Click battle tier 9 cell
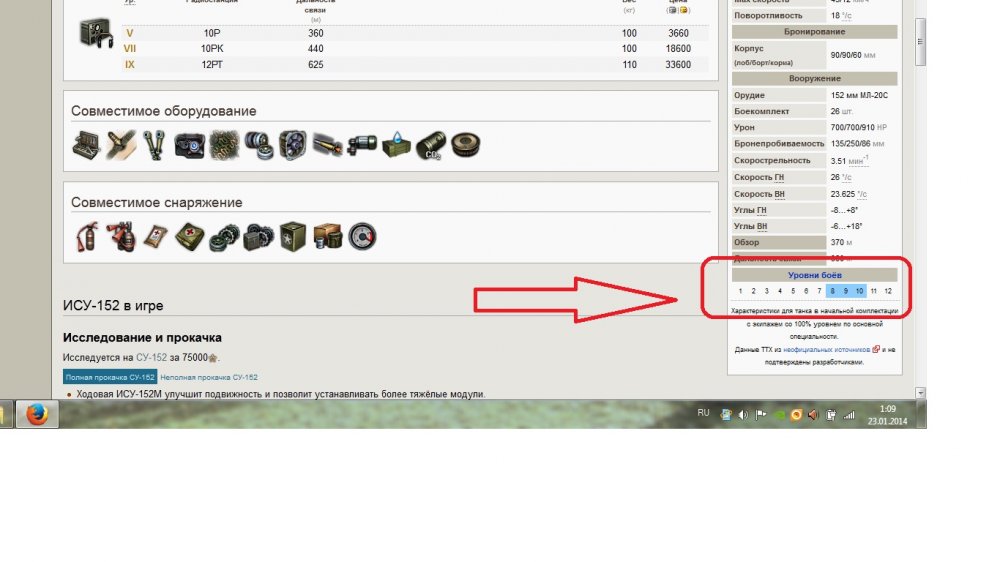 coord(846,291)
